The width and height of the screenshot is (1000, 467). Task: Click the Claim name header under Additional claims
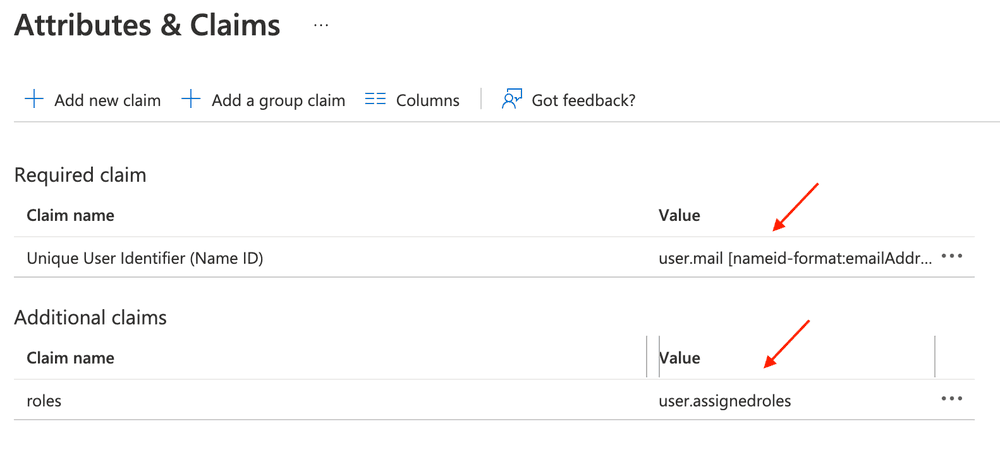tap(70, 358)
